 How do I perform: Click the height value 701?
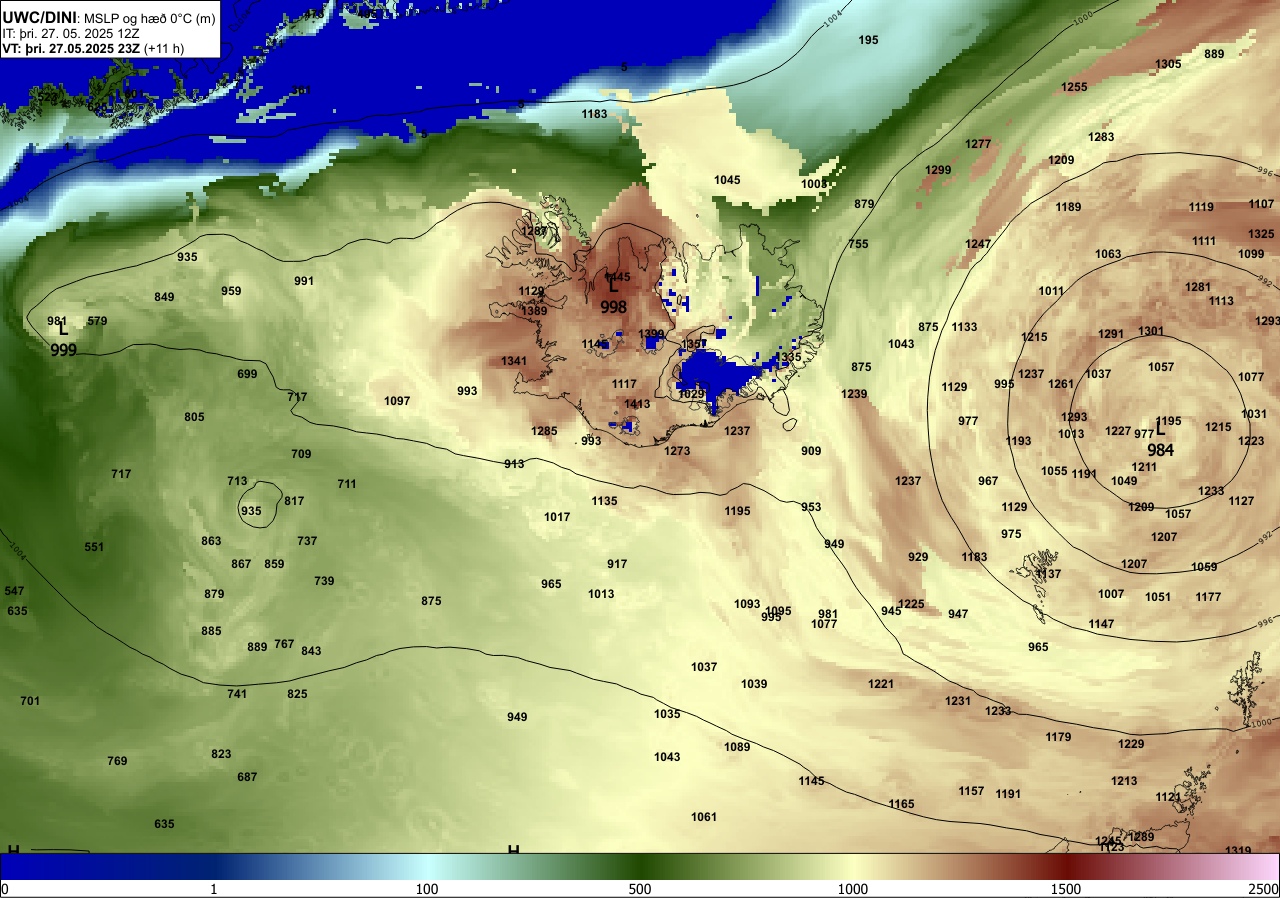point(30,701)
